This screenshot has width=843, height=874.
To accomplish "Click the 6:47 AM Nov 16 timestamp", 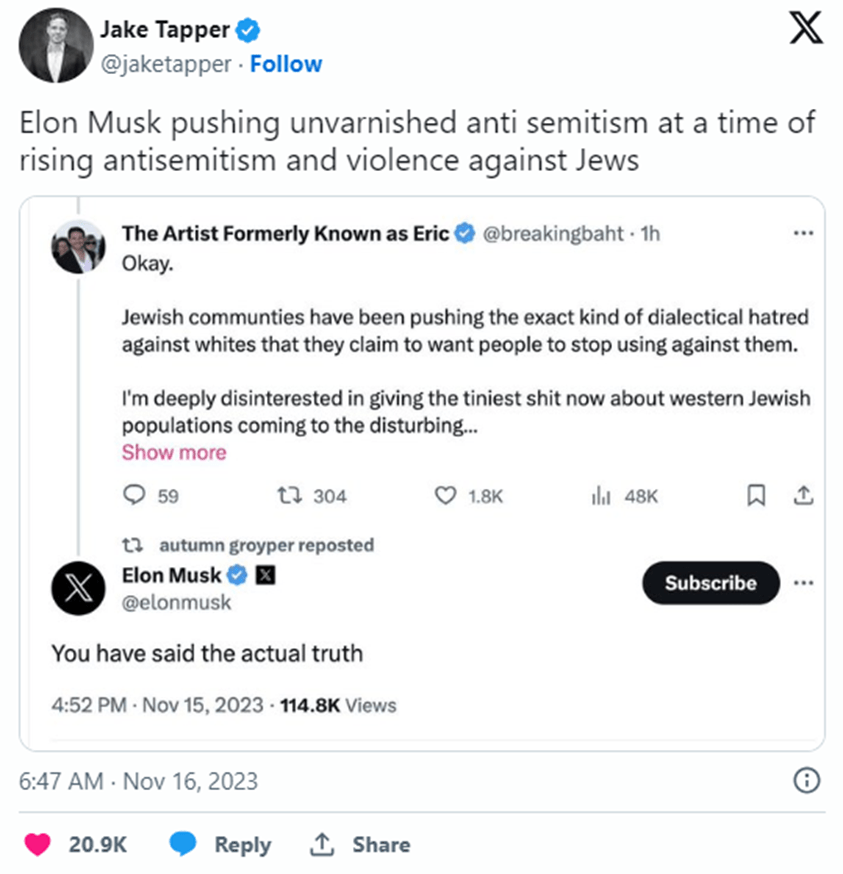I will pos(138,781).
